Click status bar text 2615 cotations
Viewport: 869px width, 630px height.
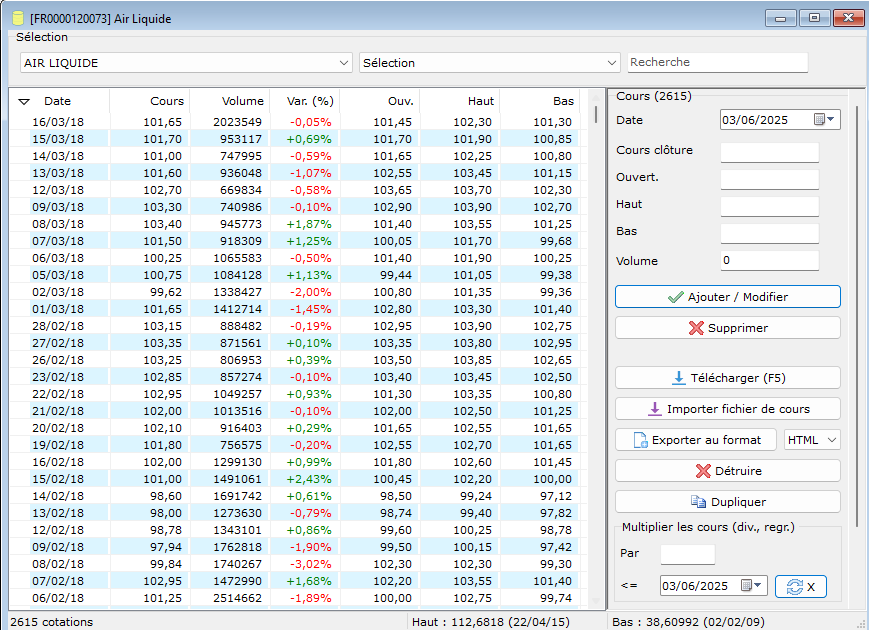52,622
